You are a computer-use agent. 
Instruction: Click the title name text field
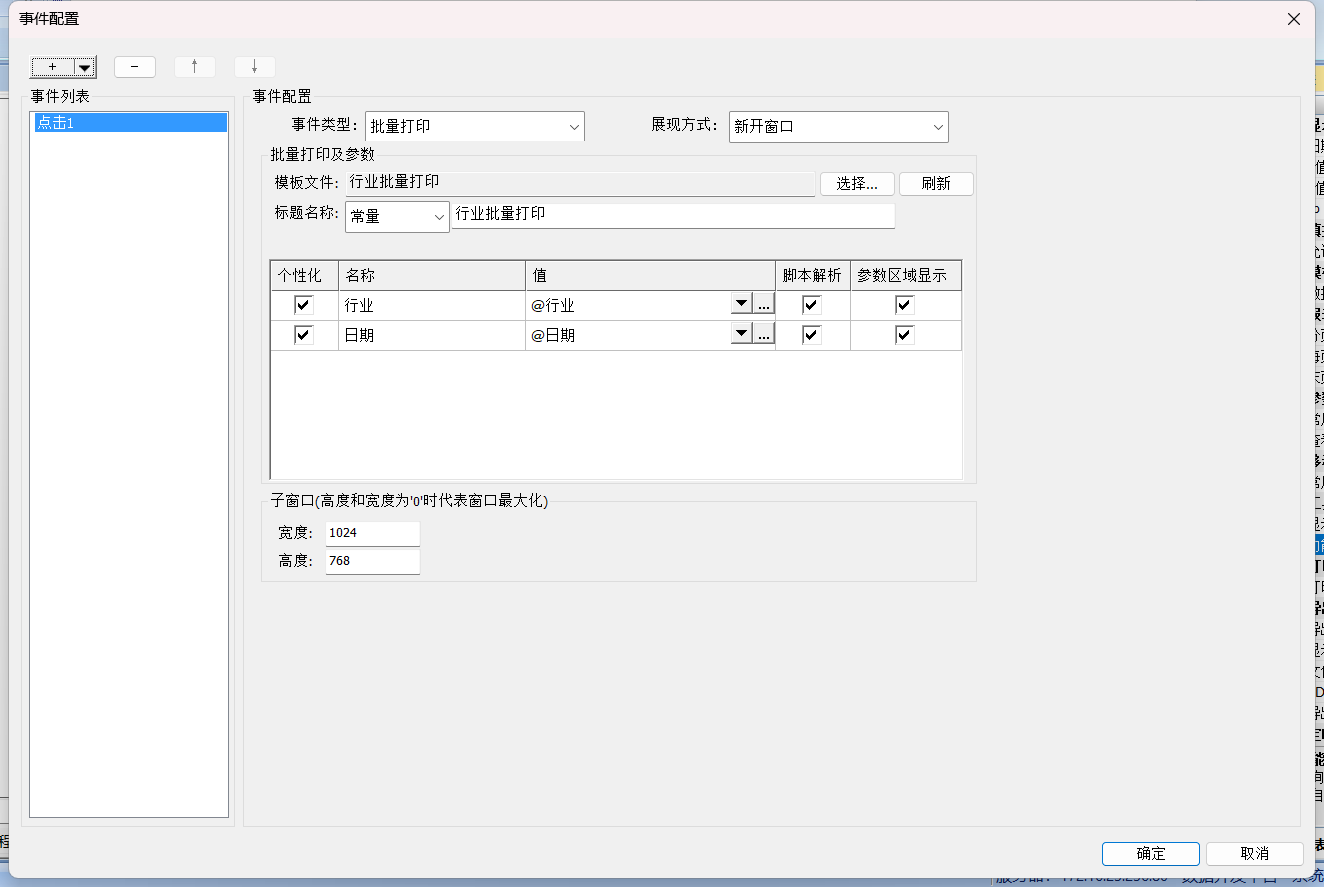coord(673,215)
